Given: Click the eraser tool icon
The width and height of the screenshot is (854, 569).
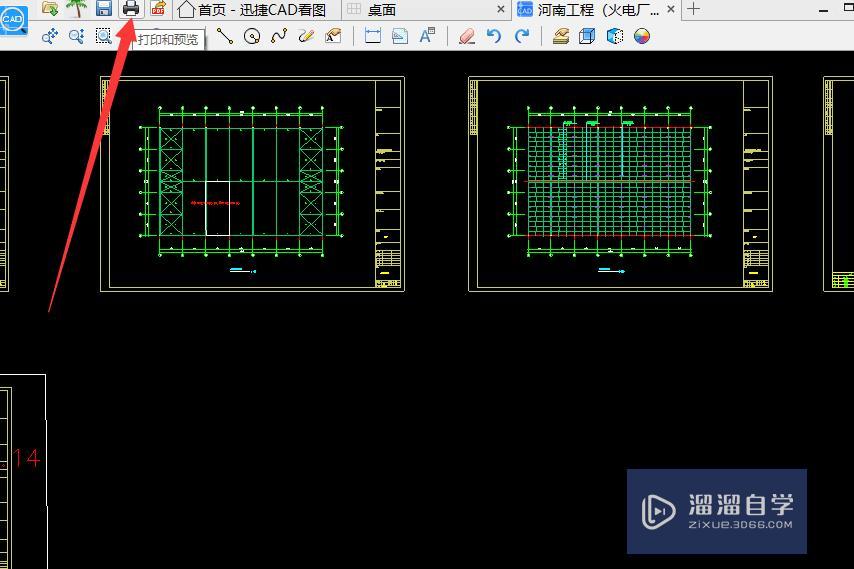Looking at the screenshot, I should [466, 36].
